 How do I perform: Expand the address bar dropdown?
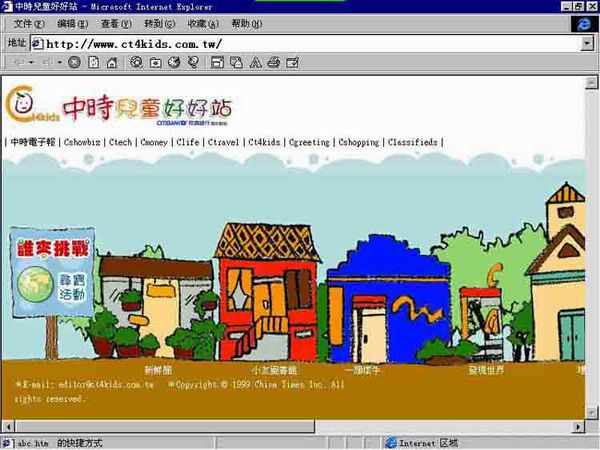pyautogui.click(x=587, y=44)
